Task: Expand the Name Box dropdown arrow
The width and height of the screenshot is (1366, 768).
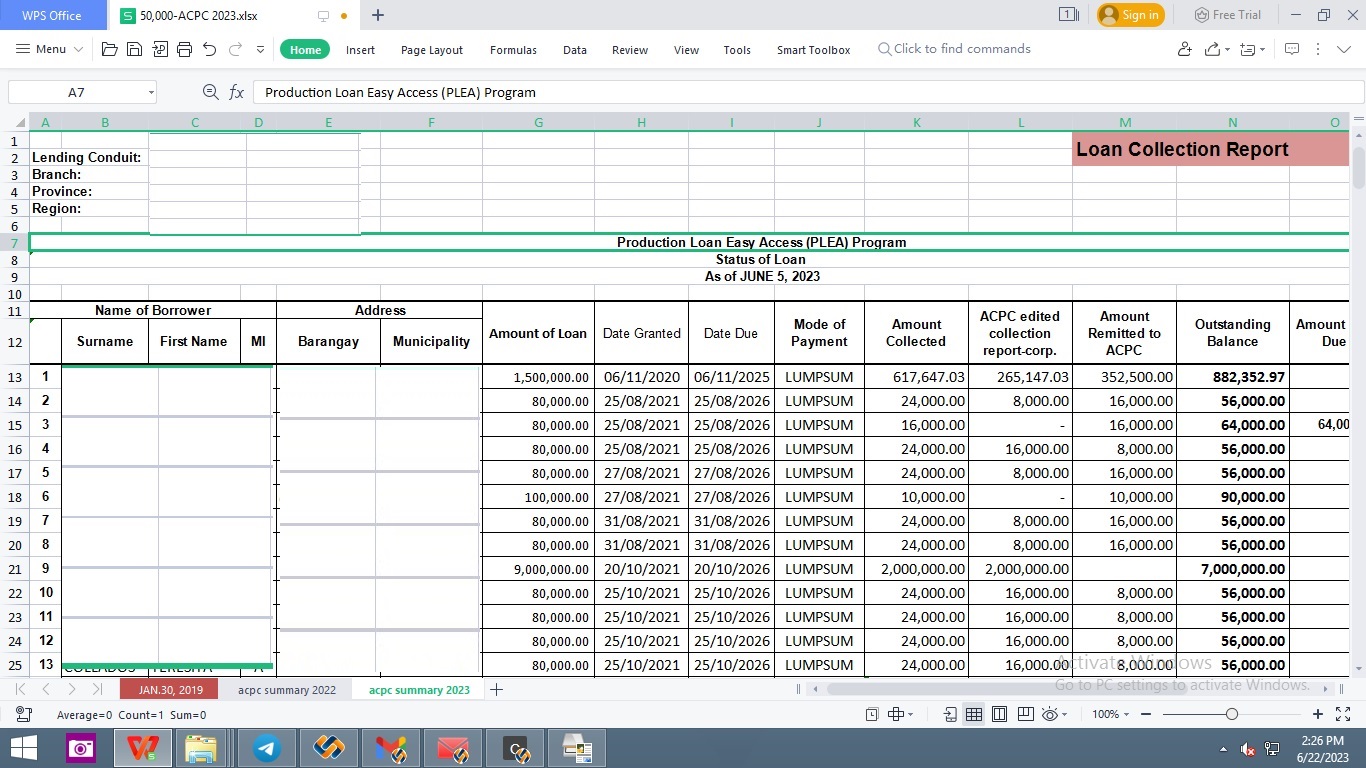Action: coord(151,92)
